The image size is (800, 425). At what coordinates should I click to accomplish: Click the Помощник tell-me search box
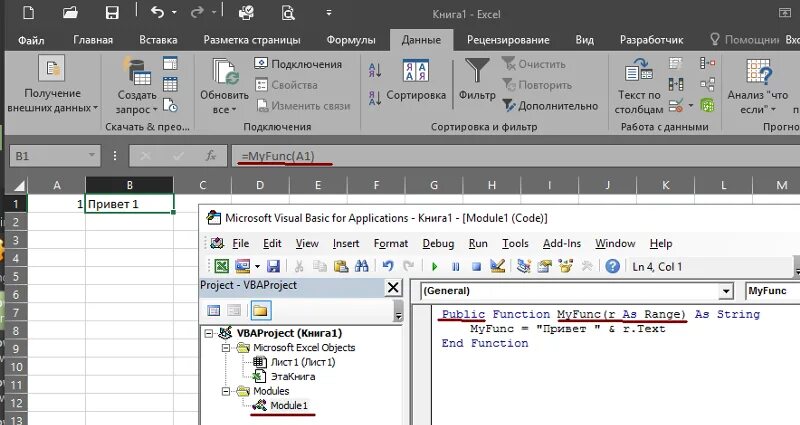click(x=744, y=40)
